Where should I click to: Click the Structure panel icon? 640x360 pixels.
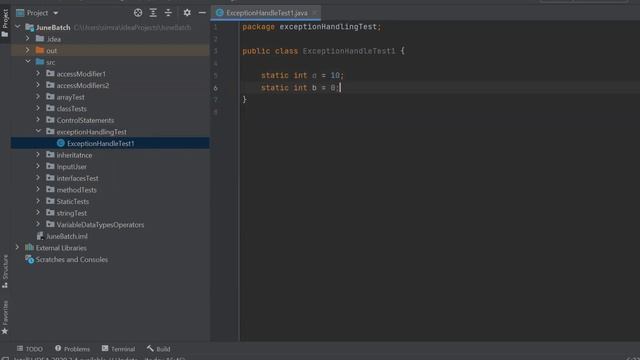click(5, 285)
